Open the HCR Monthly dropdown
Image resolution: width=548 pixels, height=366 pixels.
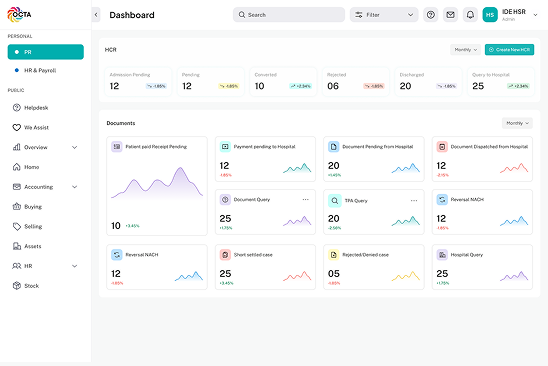[466, 50]
